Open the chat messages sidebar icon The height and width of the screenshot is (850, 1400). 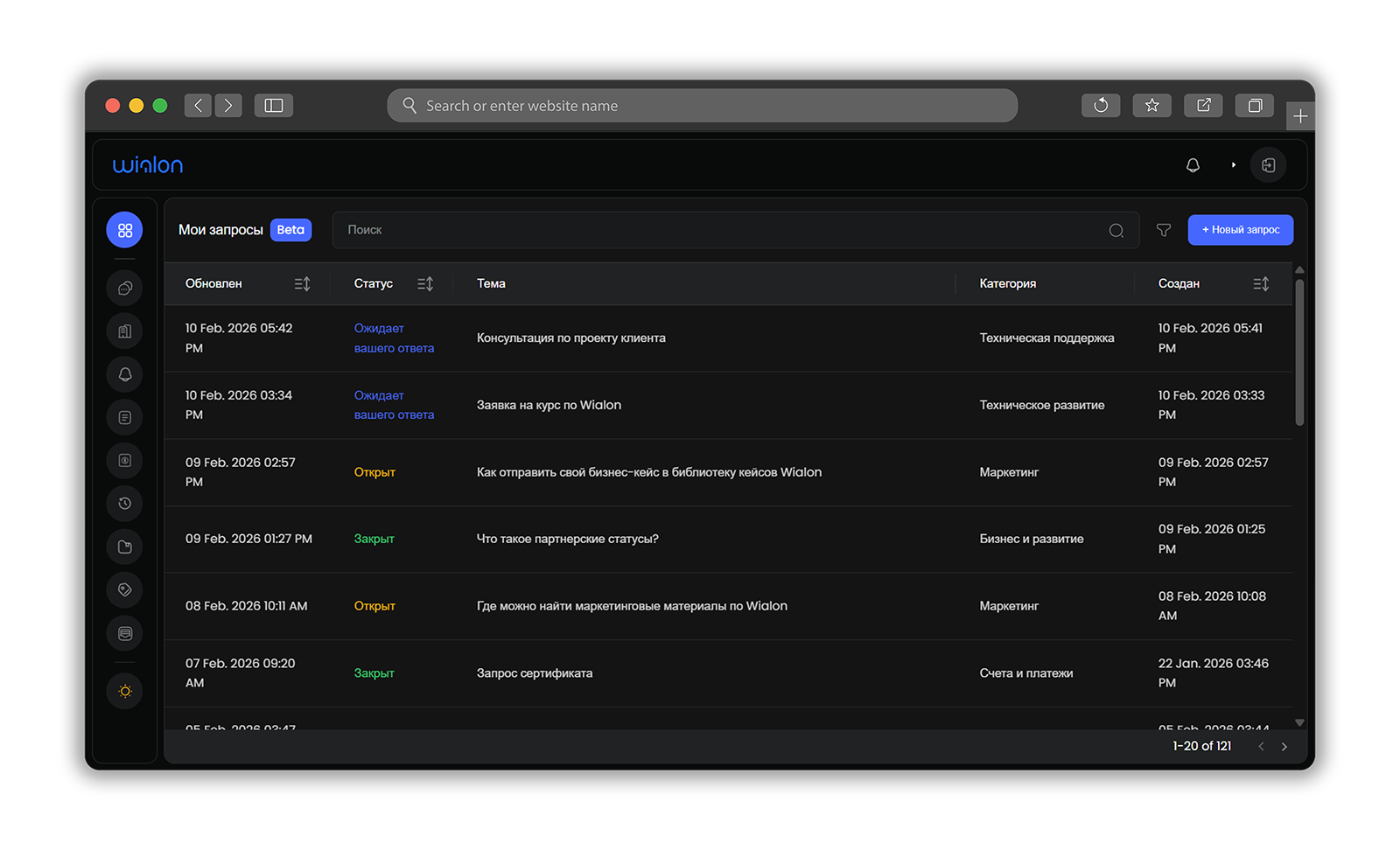pyautogui.click(x=124, y=287)
